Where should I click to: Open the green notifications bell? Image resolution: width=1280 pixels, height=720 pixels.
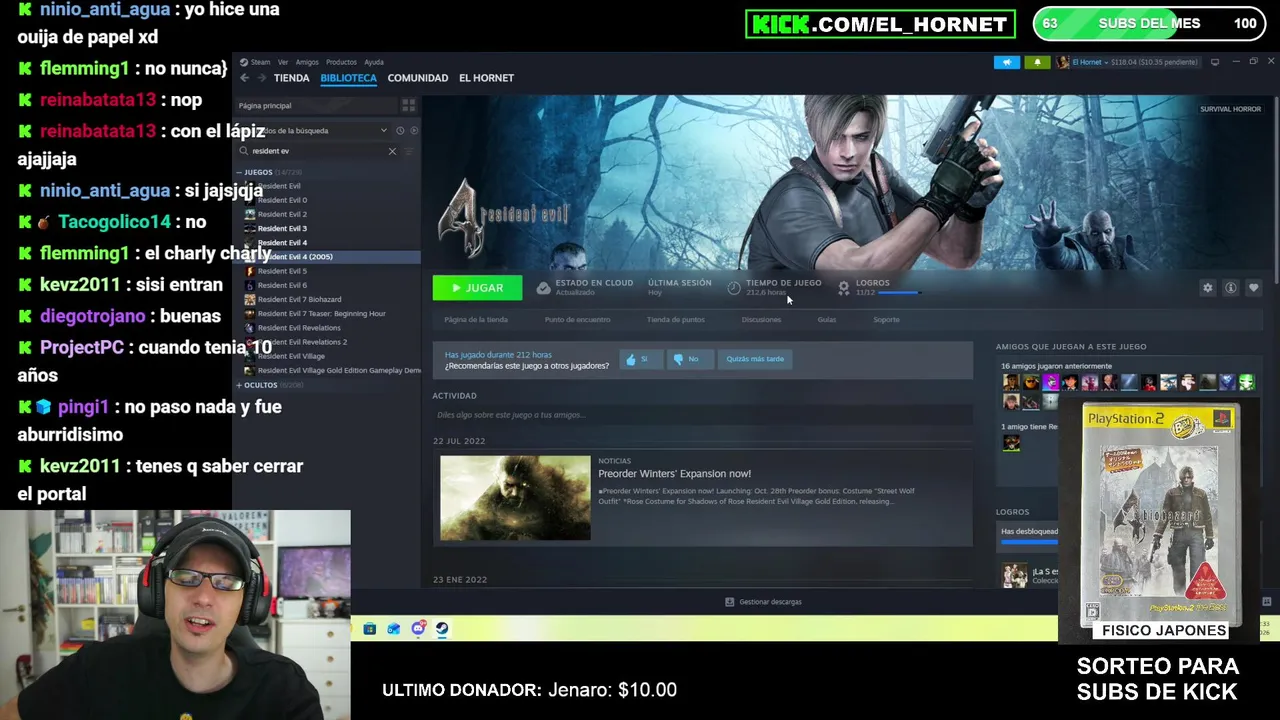tap(1037, 62)
